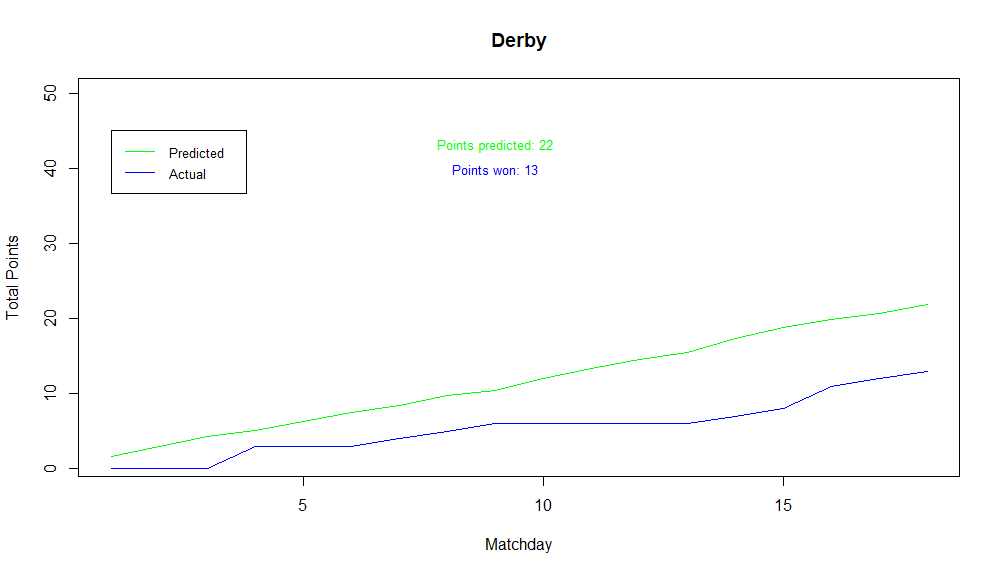Click the end of the green predicted line
Image resolution: width=1000 pixels, height=574 pixels.
927,304
